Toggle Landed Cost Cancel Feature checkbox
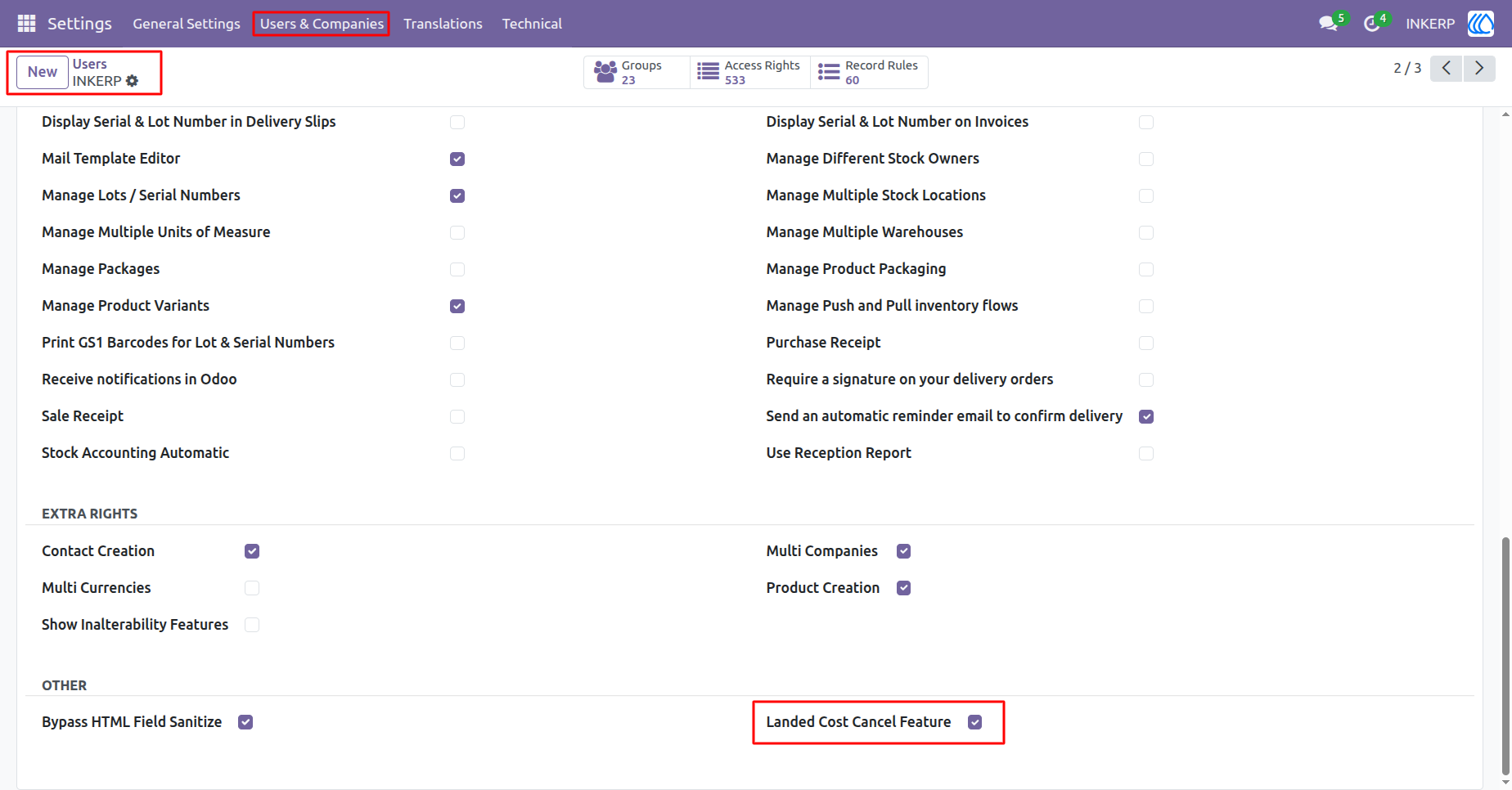Viewport: 1512px width, 790px height. (975, 722)
